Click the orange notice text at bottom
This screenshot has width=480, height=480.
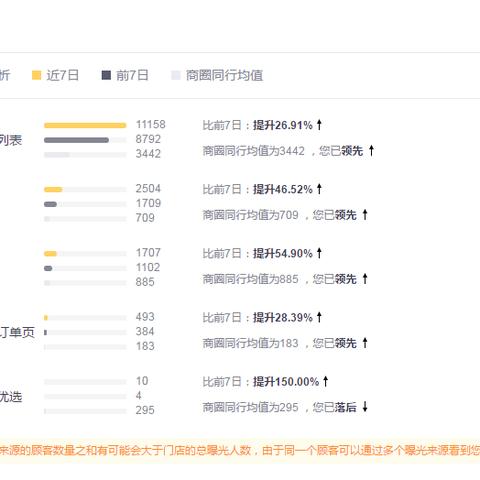pyautogui.click(x=240, y=451)
